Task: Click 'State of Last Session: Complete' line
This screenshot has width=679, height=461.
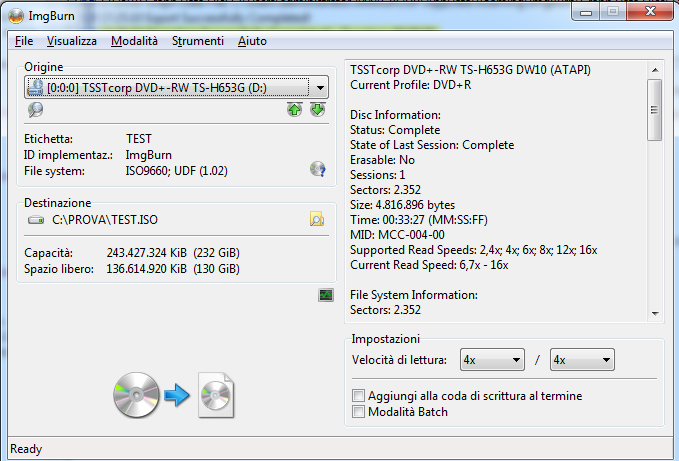Action: pos(432,145)
